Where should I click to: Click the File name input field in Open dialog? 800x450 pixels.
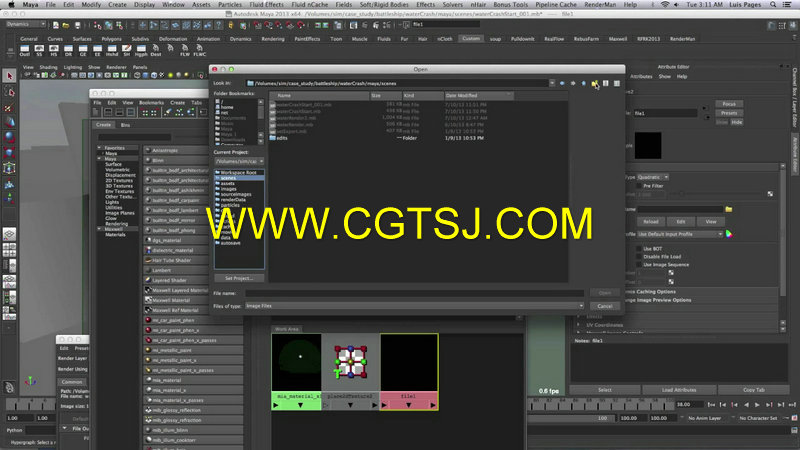[414, 293]
